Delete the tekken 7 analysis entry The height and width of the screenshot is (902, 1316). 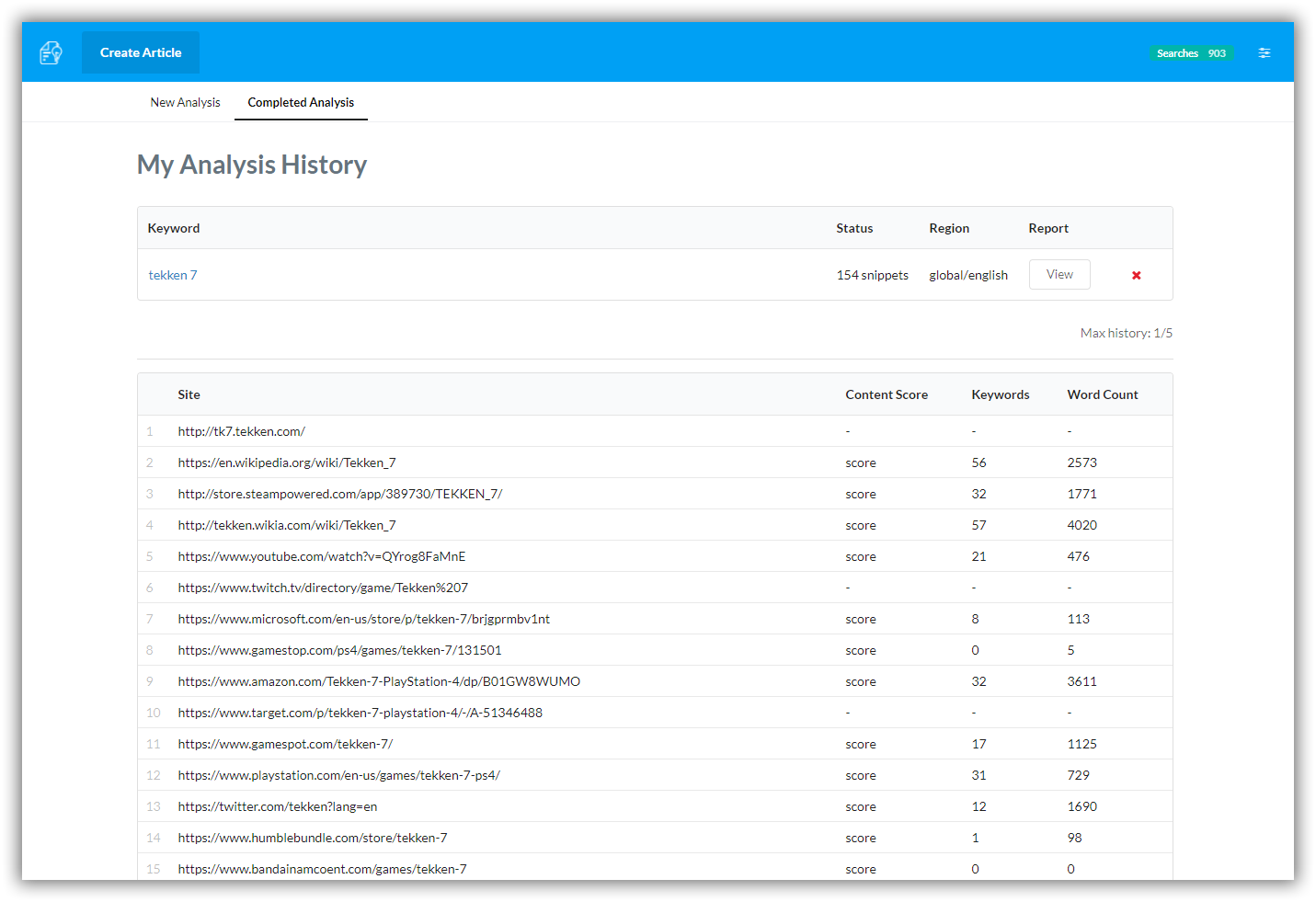point(1137,275)
